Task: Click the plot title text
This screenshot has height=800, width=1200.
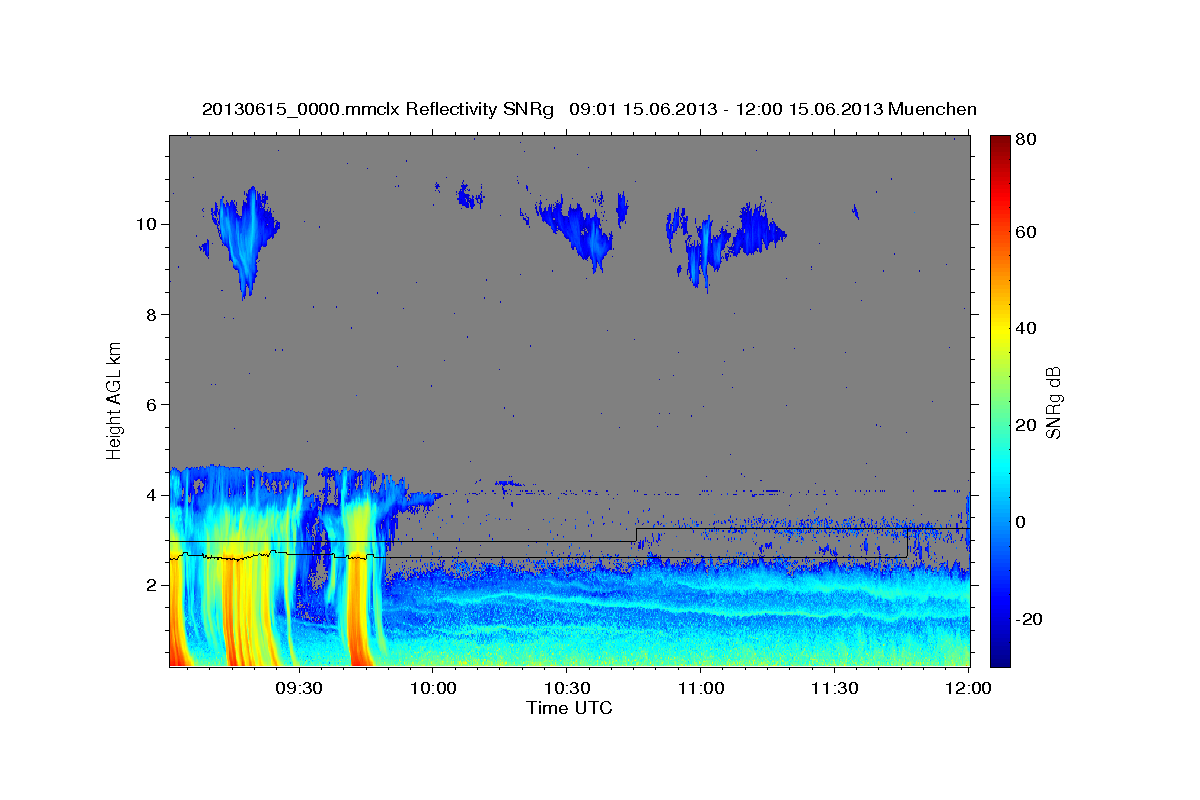Action: (x=589, y=109)
